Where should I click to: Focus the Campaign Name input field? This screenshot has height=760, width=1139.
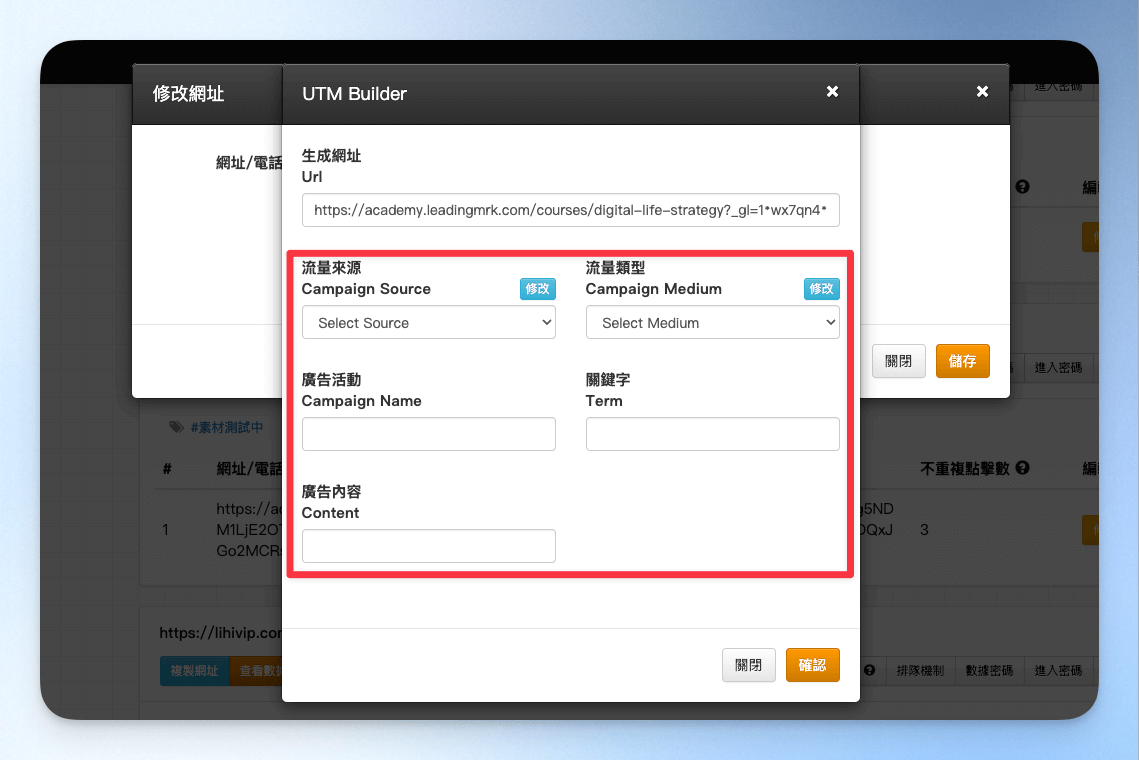pos(429,434)
